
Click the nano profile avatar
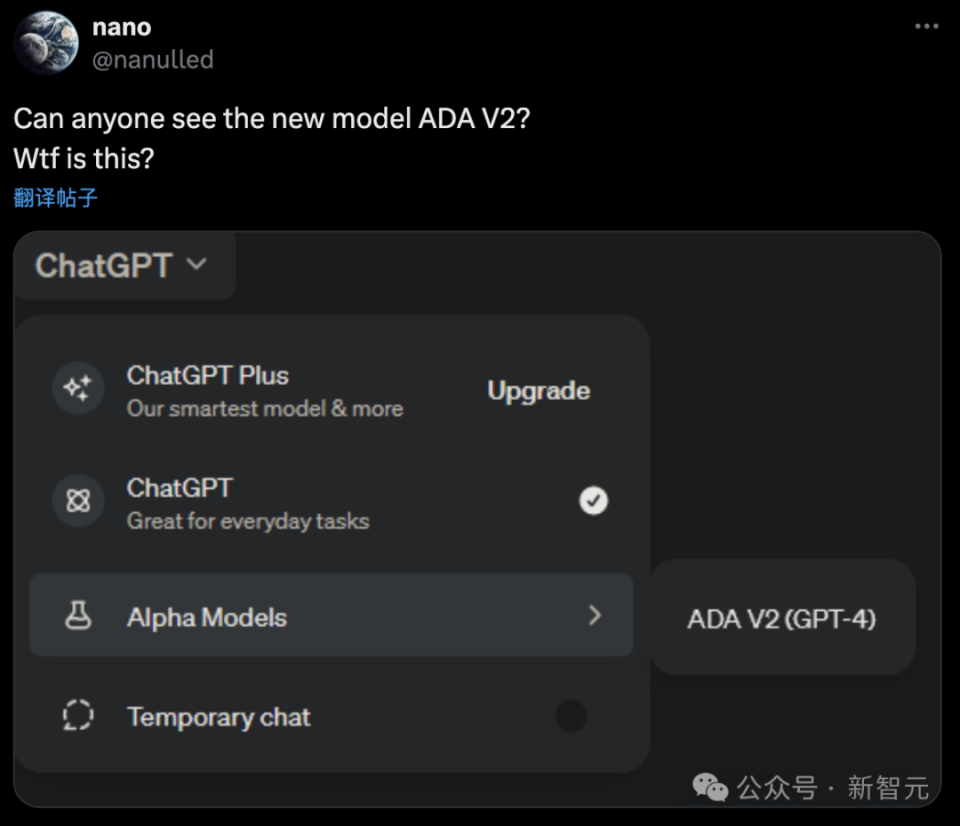[46, 42]
